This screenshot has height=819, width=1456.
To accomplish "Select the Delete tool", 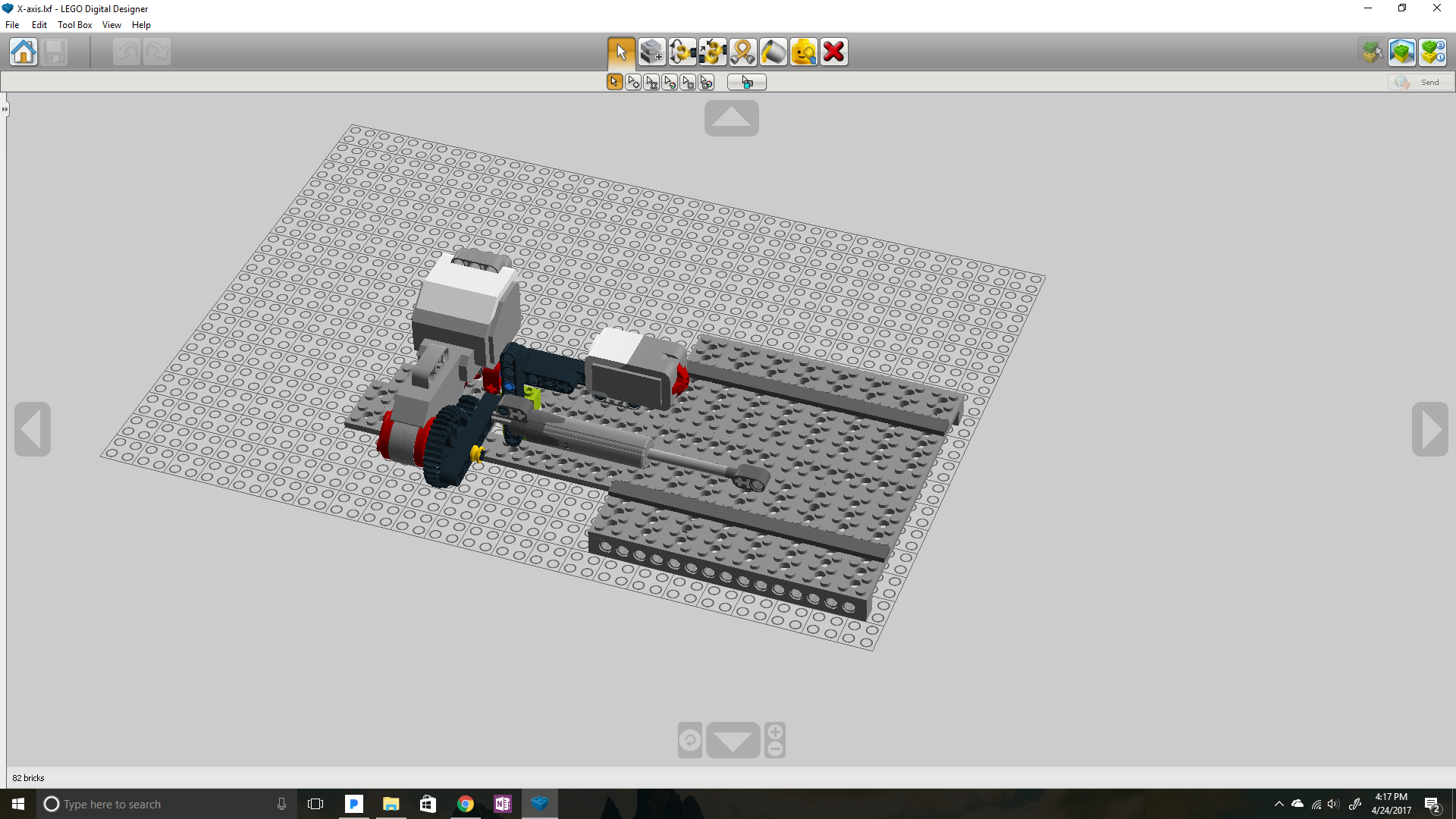I will (833, 52).
